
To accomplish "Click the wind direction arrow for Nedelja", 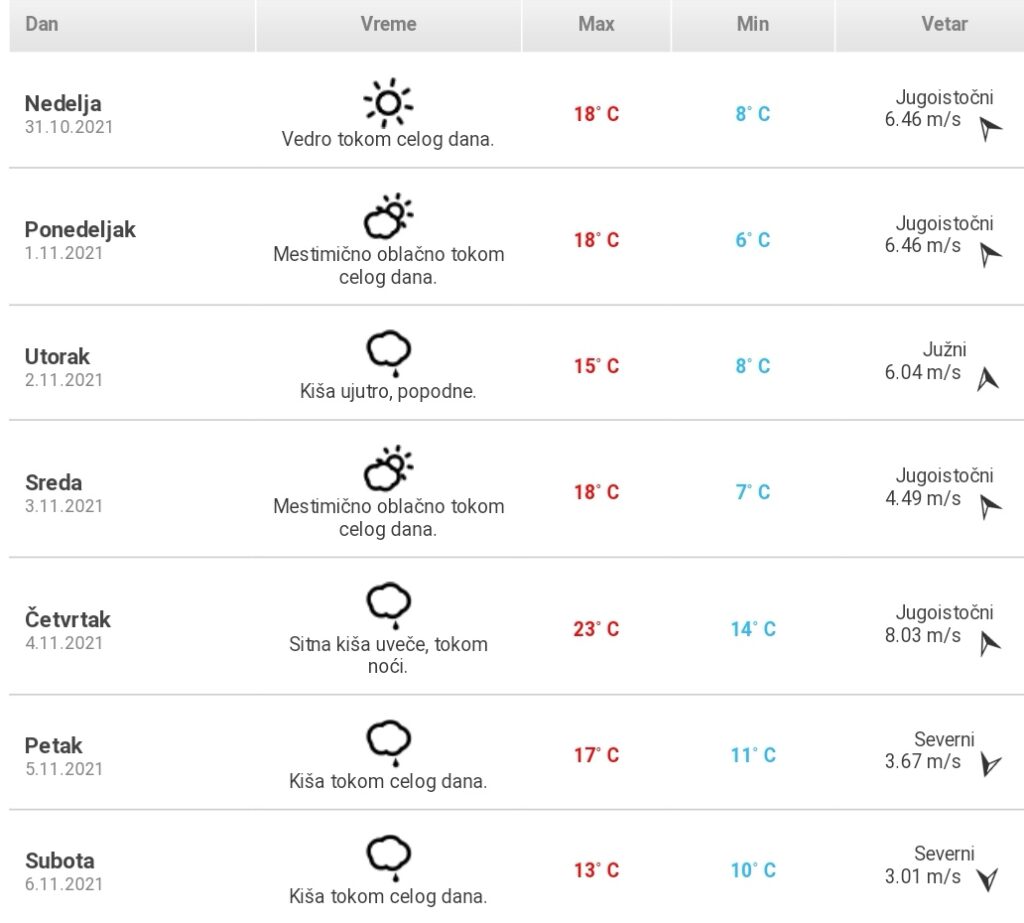I will pos(989,128).
